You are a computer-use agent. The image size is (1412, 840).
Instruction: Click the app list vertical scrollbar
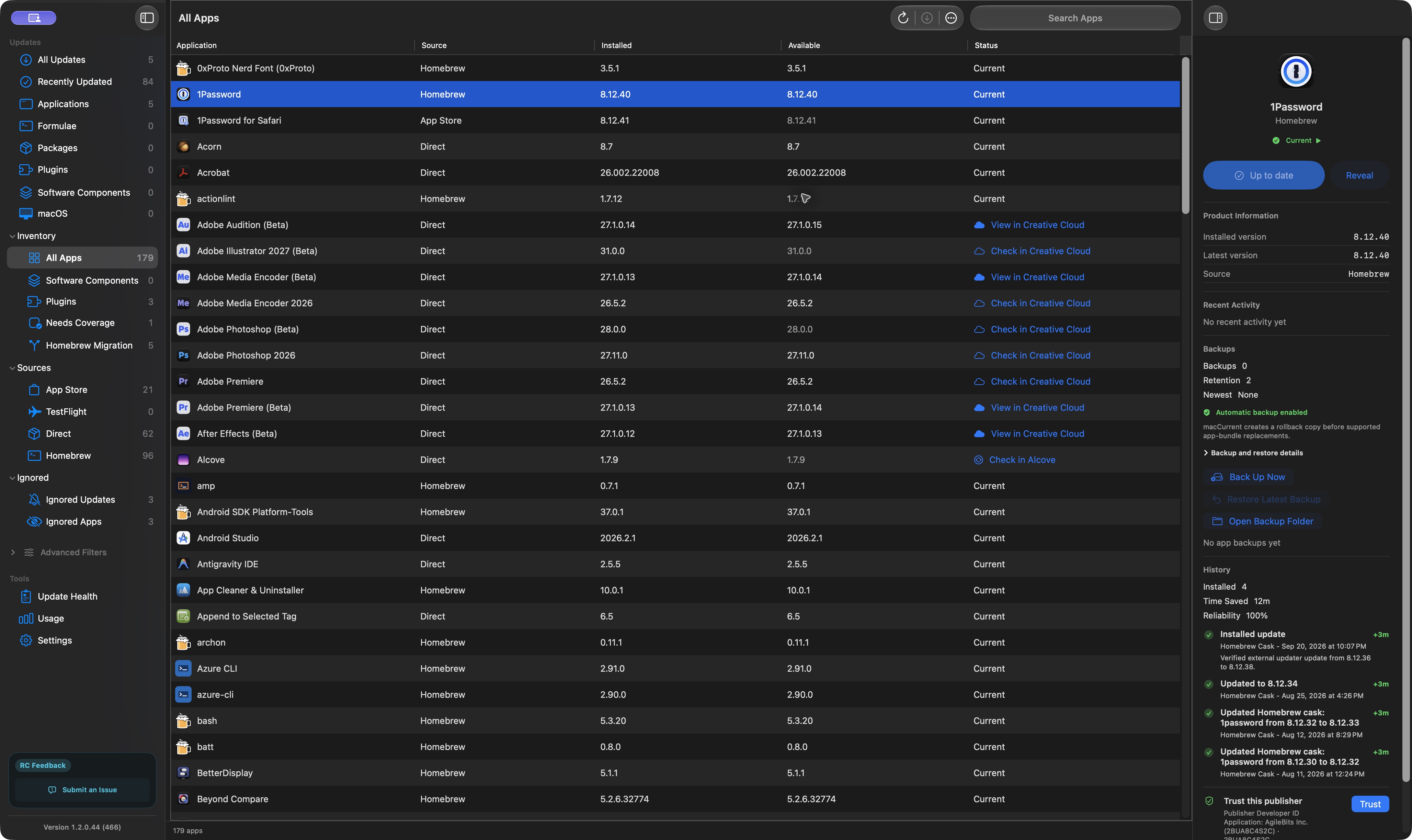click(1185, 135)
